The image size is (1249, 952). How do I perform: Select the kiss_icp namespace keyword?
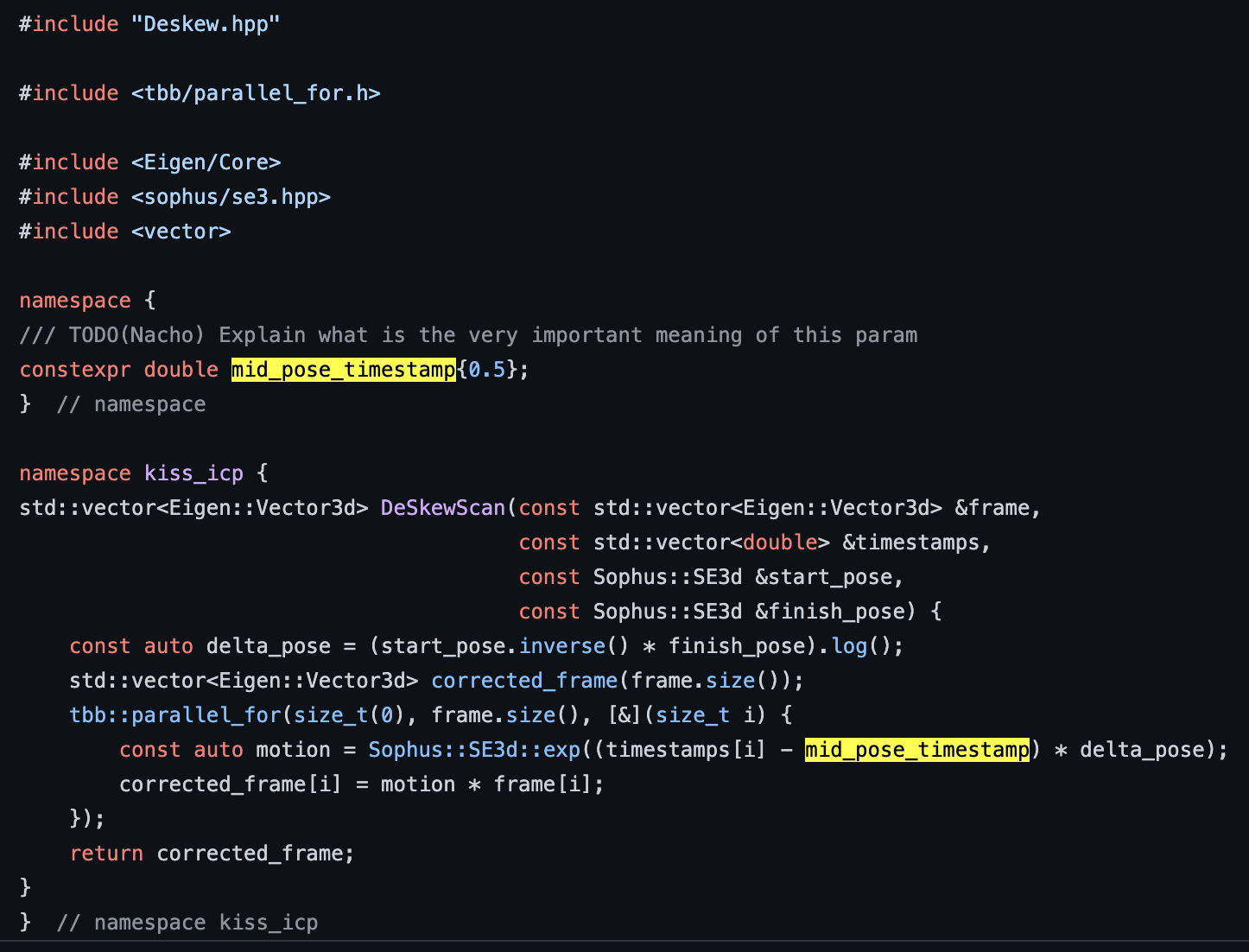click(193, 473)
